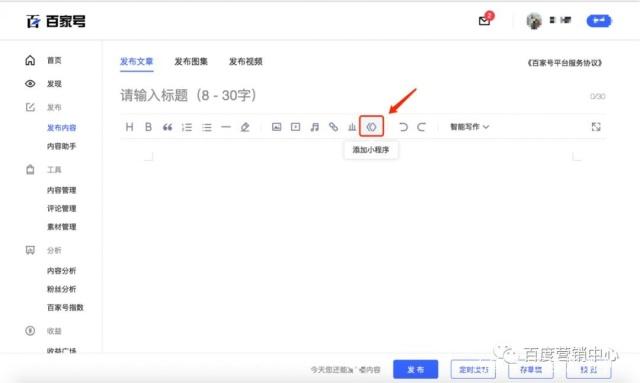Add audio using music note icon
The width and height of the screenshot is (640, 383).
(314, 127)
